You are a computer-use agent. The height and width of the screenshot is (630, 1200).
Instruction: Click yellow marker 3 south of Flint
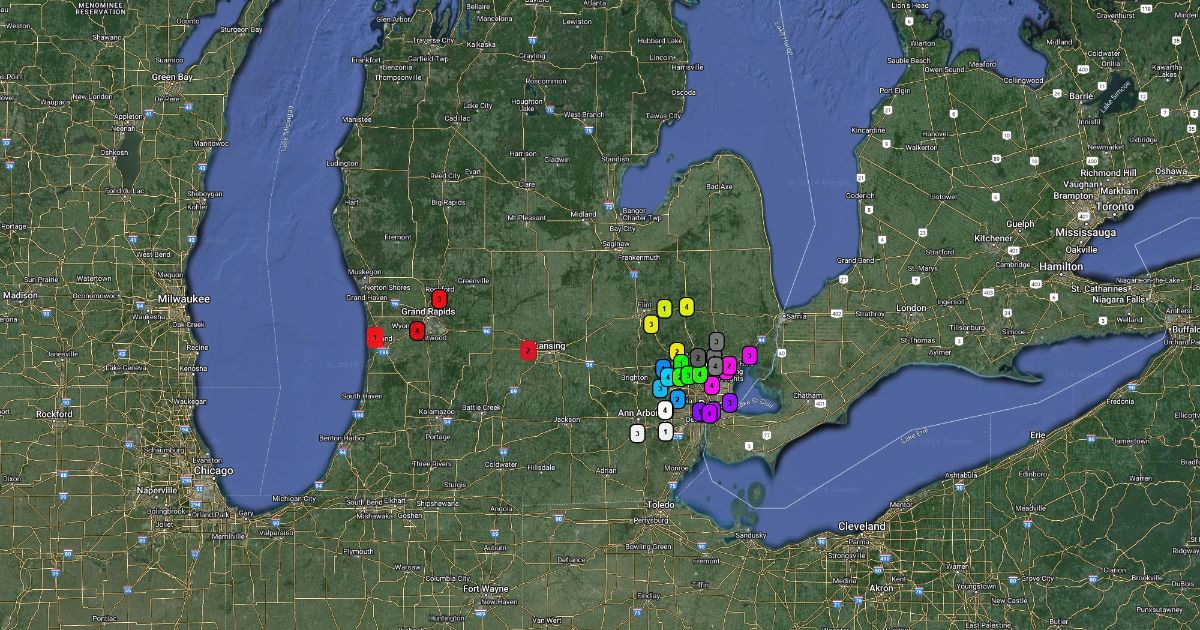[651, 324]
